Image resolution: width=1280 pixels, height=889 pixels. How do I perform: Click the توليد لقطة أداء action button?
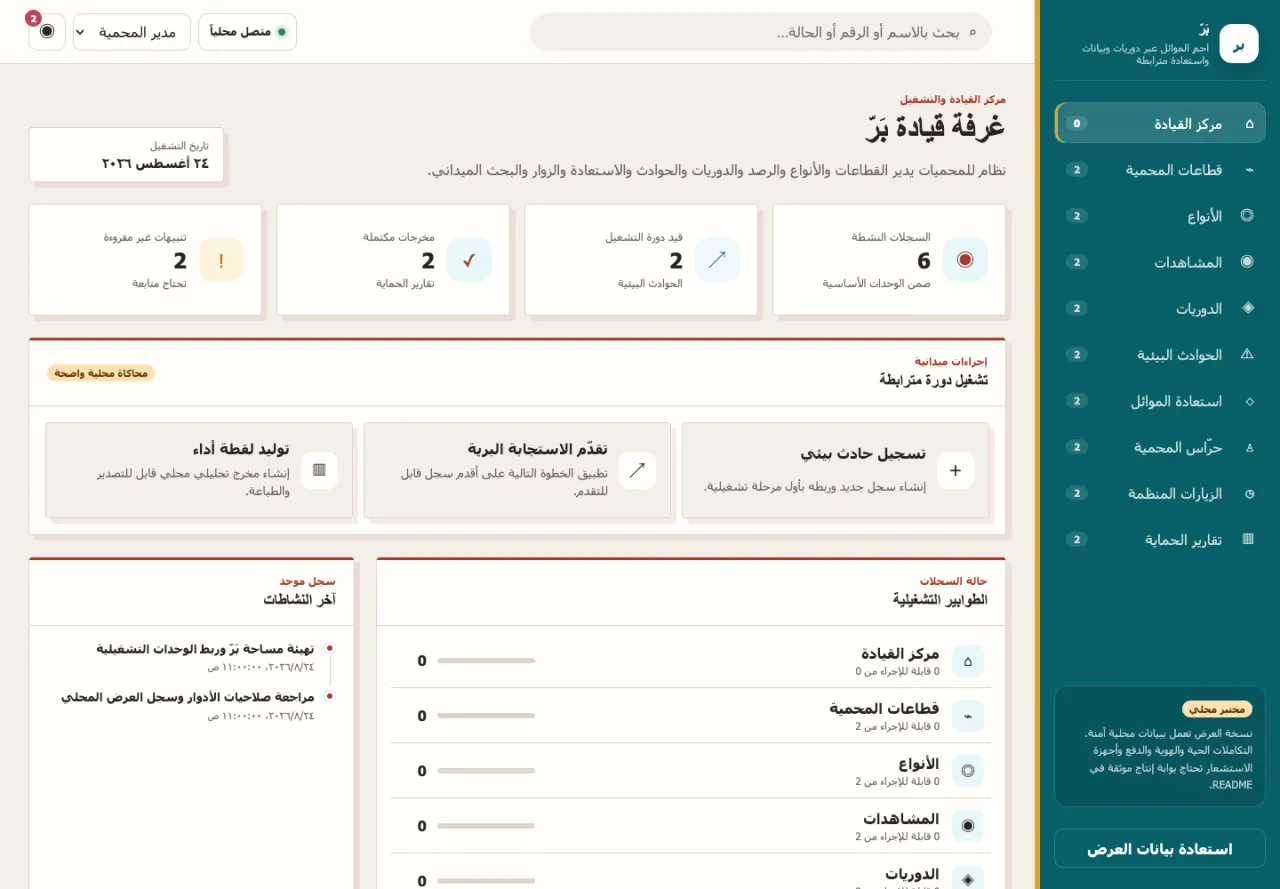199,470
